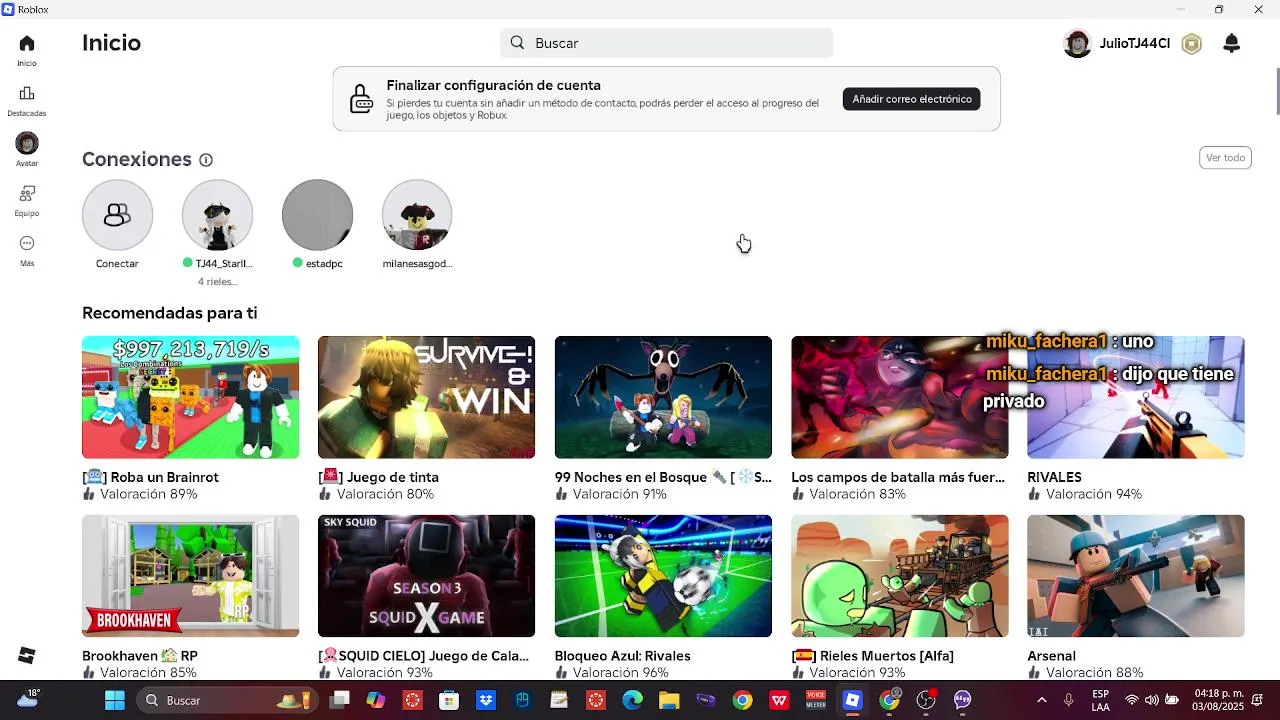Click the RIVALES title text
The width and height of the screenshot is (1280, 720).
coord(1054,477)
